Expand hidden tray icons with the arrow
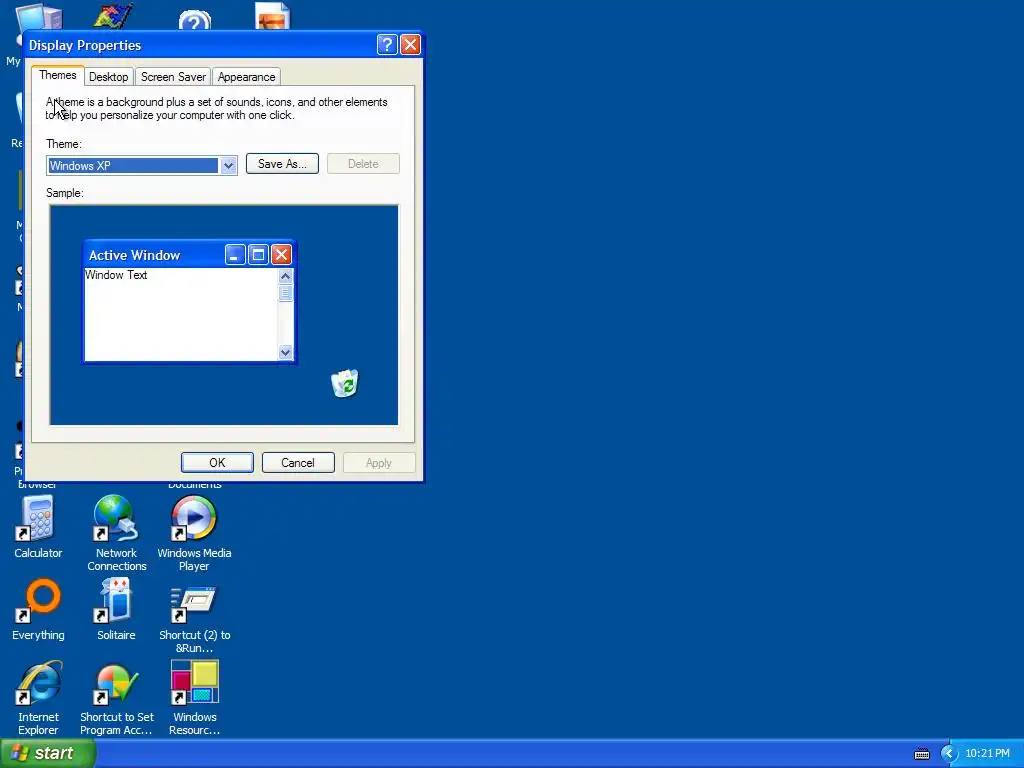1024x768 pixels. 949,754
